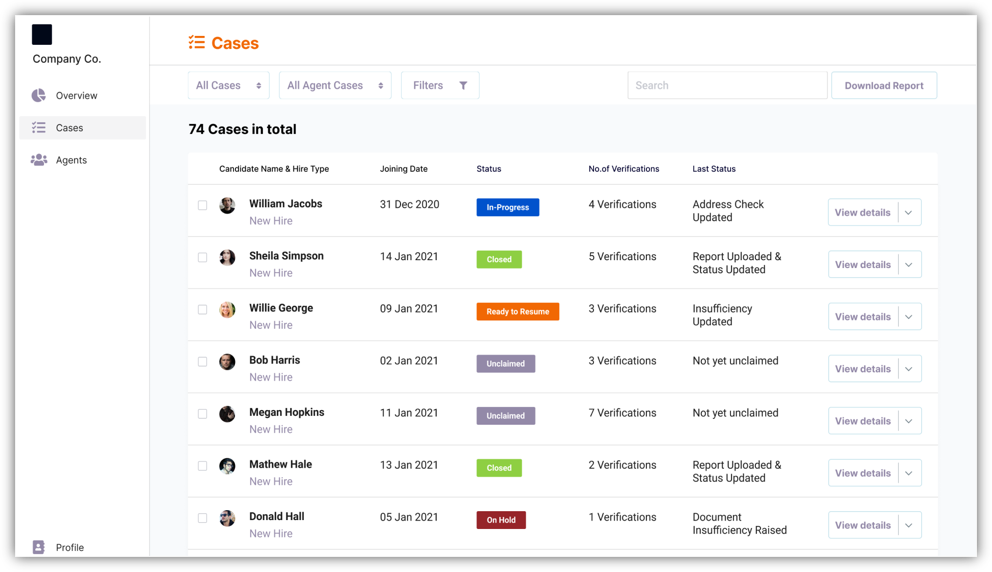Click the Download Report button
Screen dimensions: 992x572
pos(884,85)
